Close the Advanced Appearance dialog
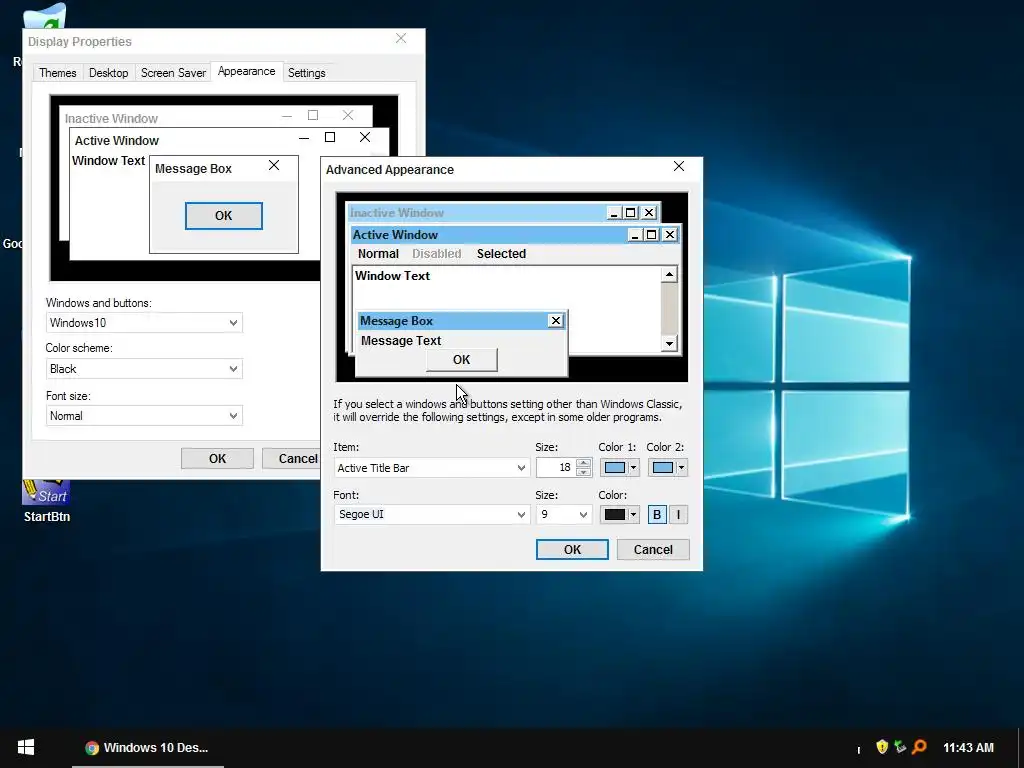 coord(679,167)
